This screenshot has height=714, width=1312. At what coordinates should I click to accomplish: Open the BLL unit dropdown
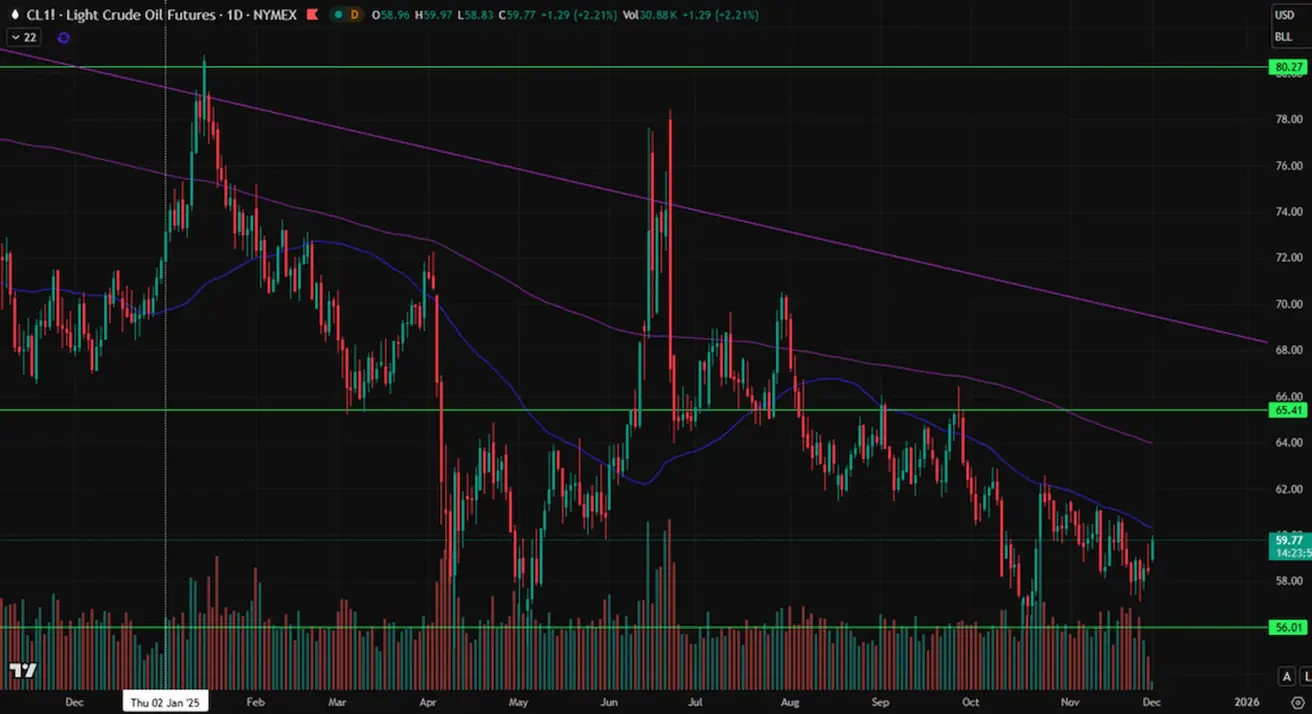(x=1283, y=37)
